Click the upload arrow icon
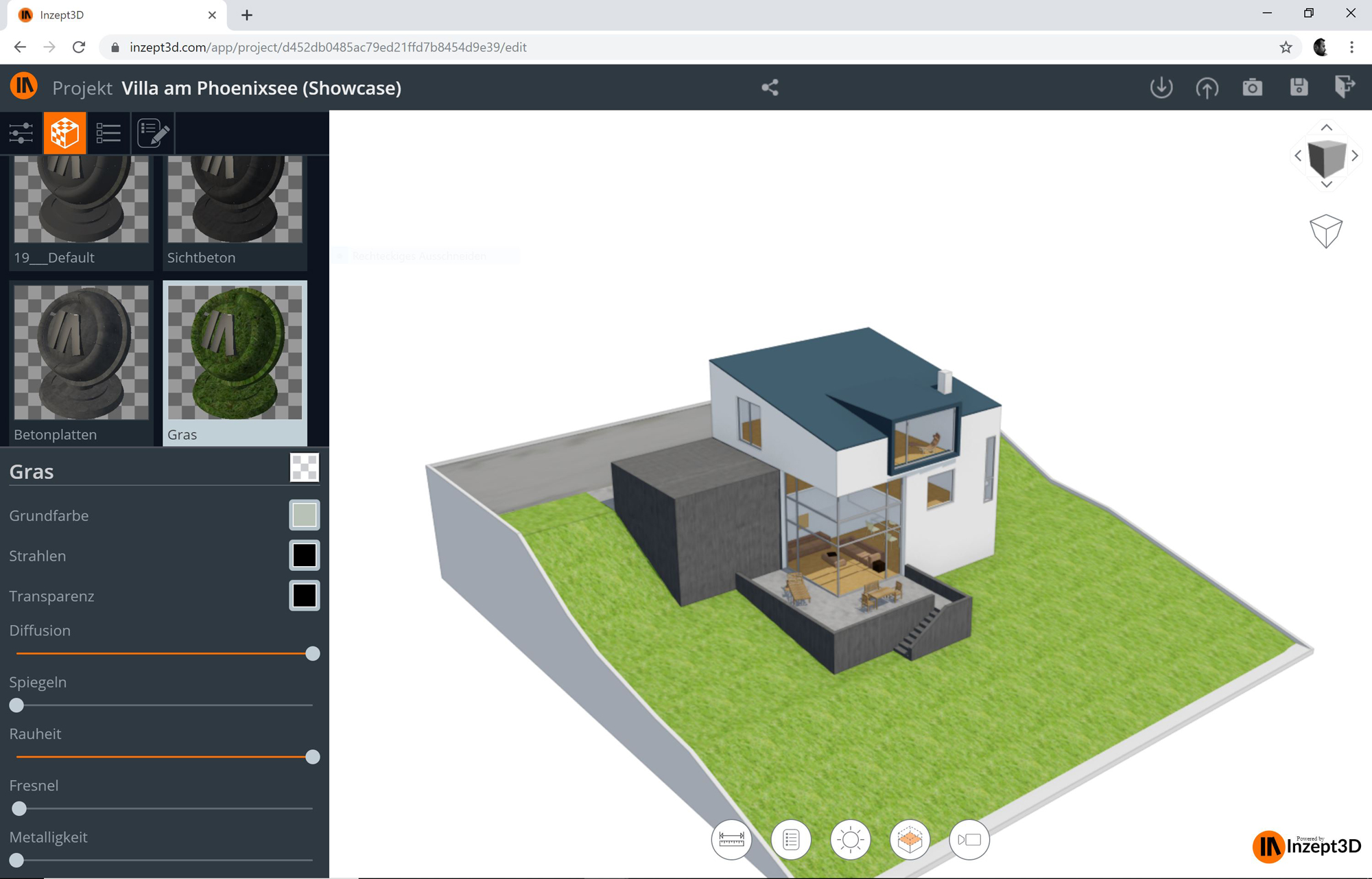This screenshot has height=879, width=1372. click(1207, 87)
